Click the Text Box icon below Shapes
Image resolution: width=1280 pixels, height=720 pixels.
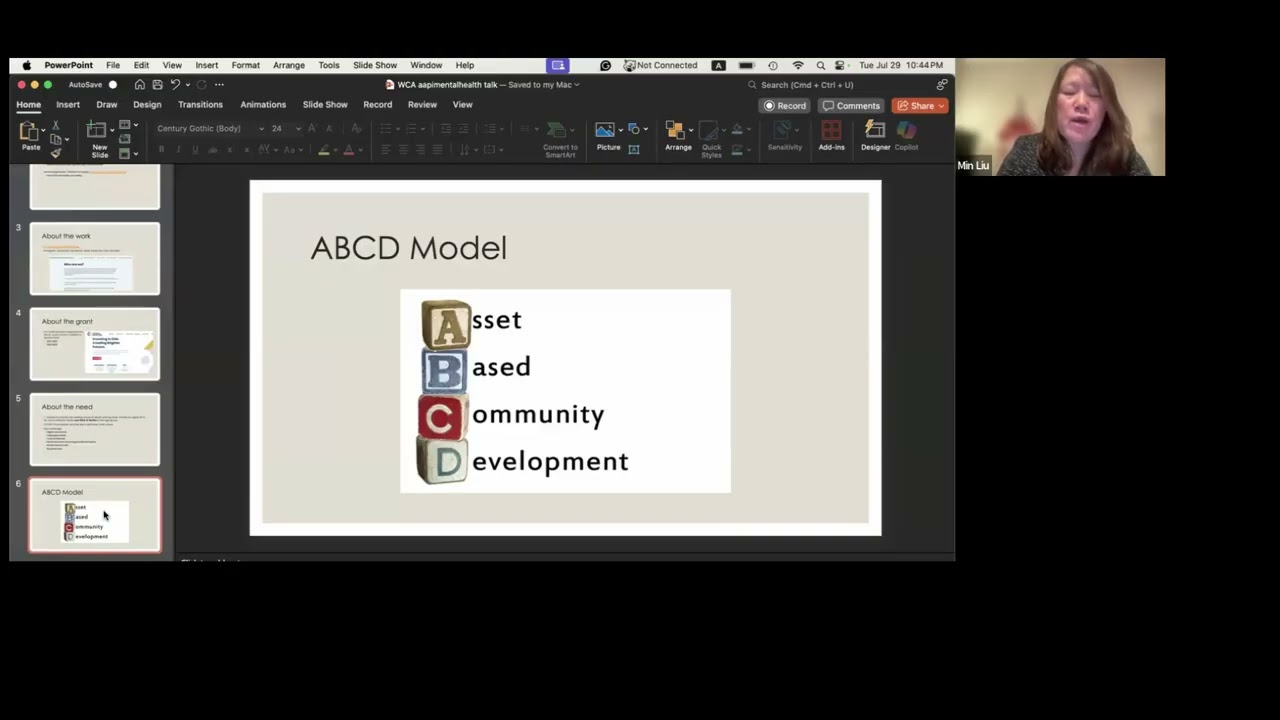tap(634, 149)
